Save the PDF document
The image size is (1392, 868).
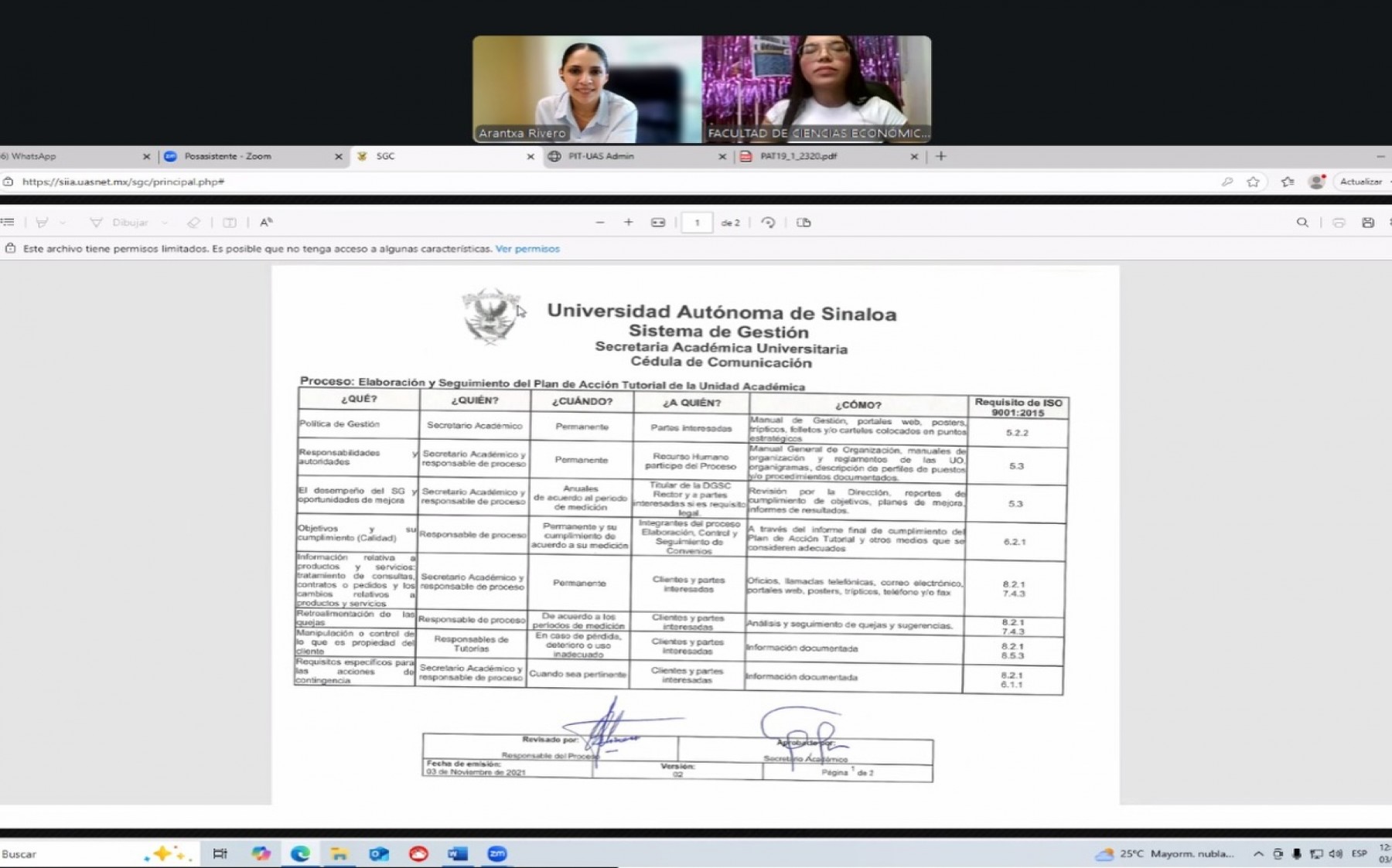[x=1367, y=223]
